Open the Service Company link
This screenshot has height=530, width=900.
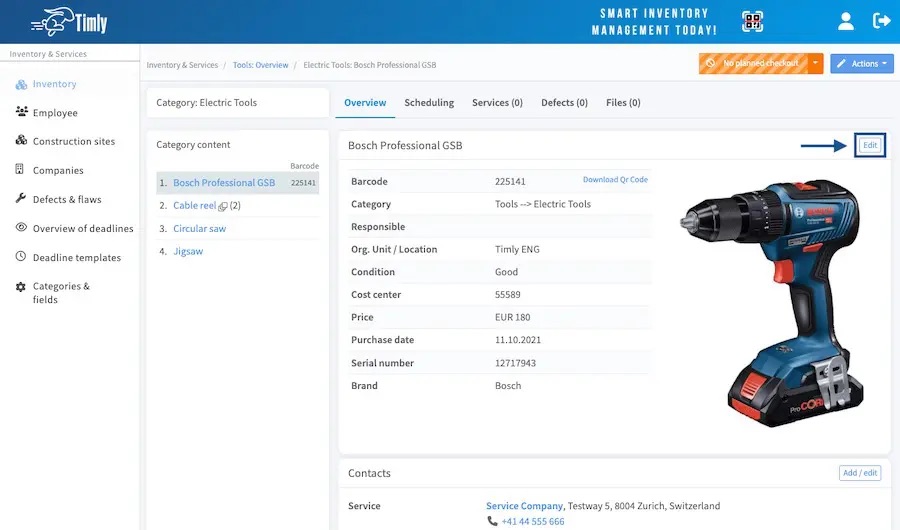coord(524,506)
